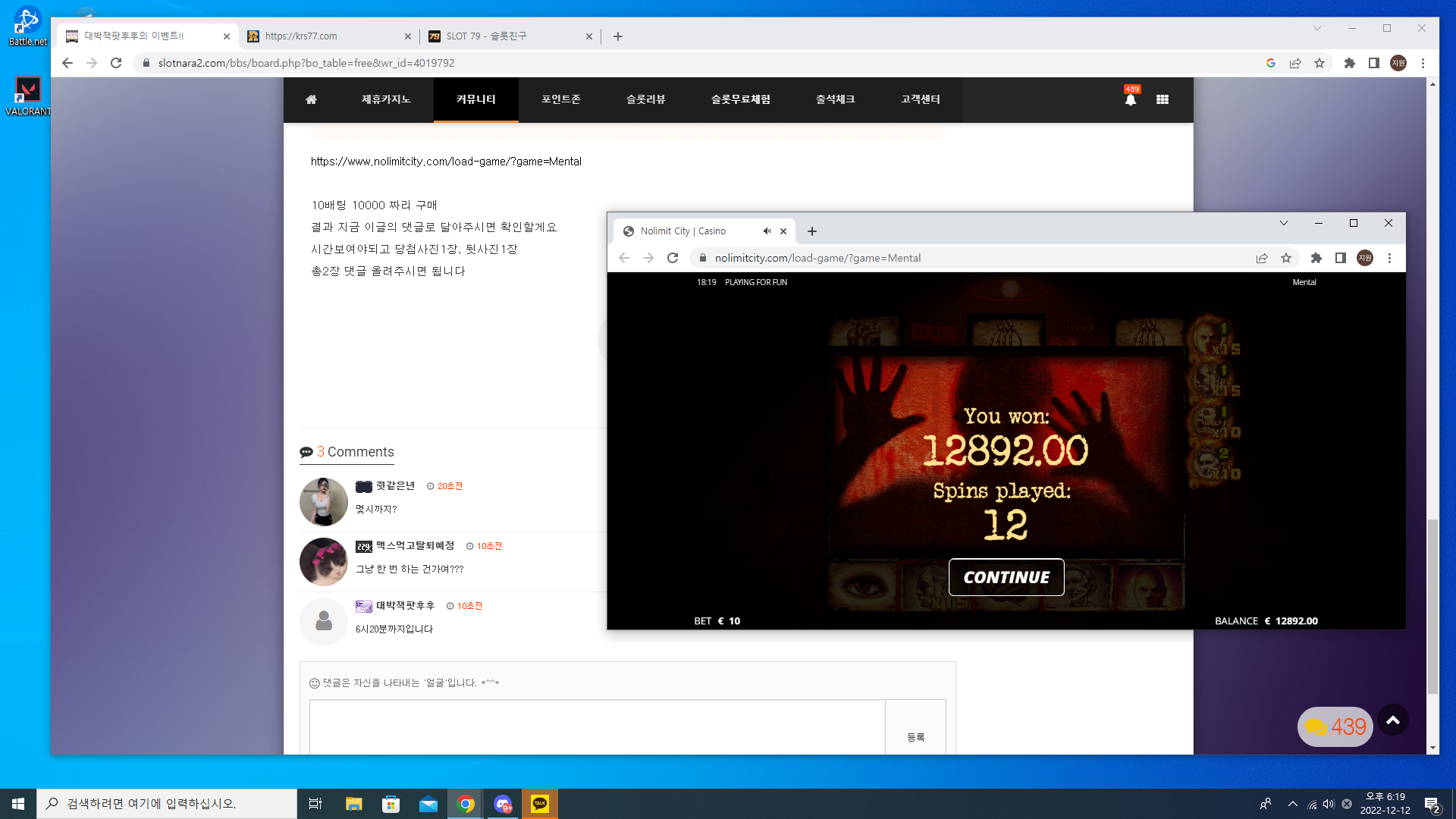
Task: Open tab search dropdown in Nolimit City window
Action: [x=1284, y=223]
